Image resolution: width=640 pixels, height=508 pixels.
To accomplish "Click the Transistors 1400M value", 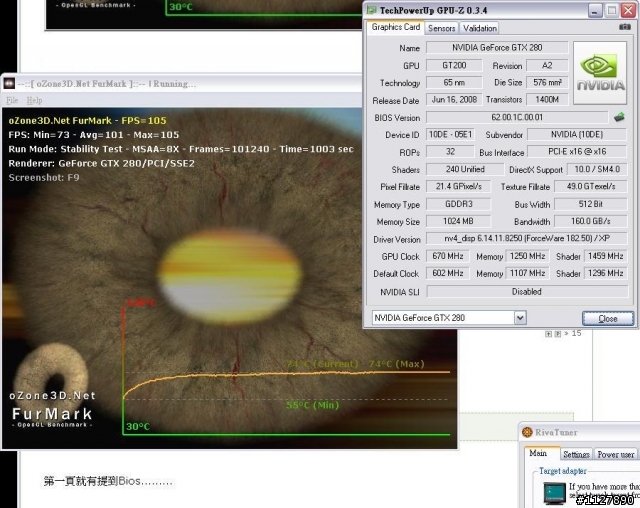I will (547, 100).
